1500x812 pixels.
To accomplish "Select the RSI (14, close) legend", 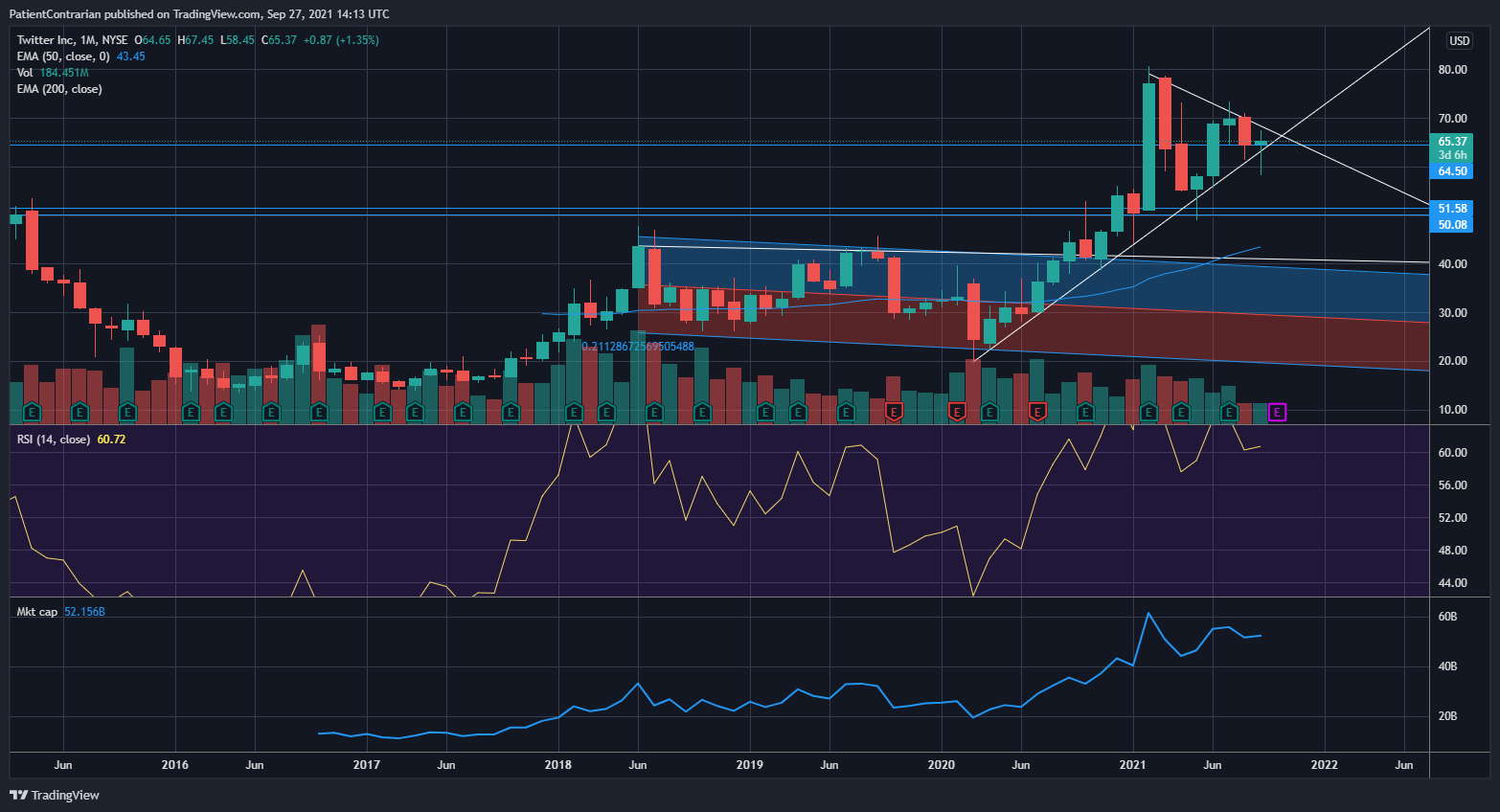I will [54, 440].
